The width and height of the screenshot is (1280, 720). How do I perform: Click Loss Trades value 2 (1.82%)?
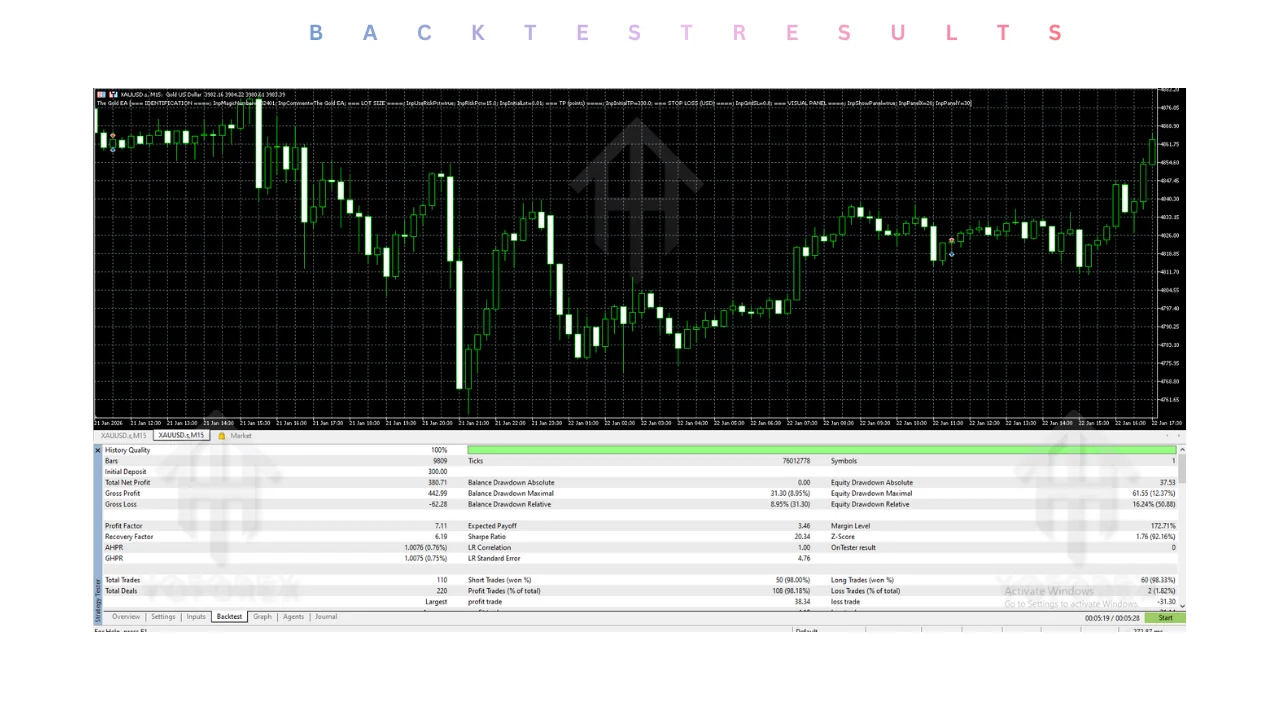pyautogui.click(x=1162, y=591)
